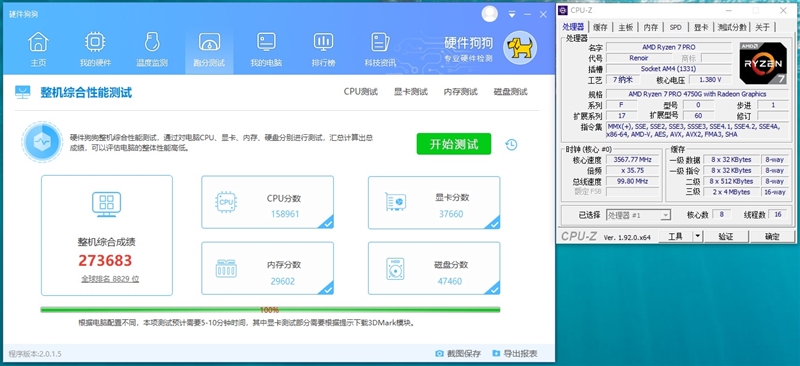Select the 测试分数 tab in CPU-Z
The height and width of the screenshot is (366, 800).
(732, 28)
